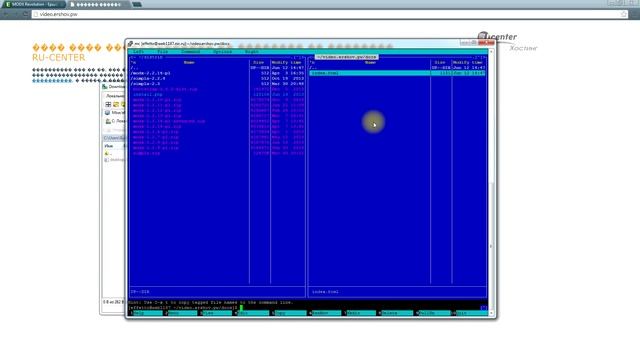Click the 7 Mkdir function key
Image resolution: width=640 pixels, height=360 pixels.
[x=360, y=313]
